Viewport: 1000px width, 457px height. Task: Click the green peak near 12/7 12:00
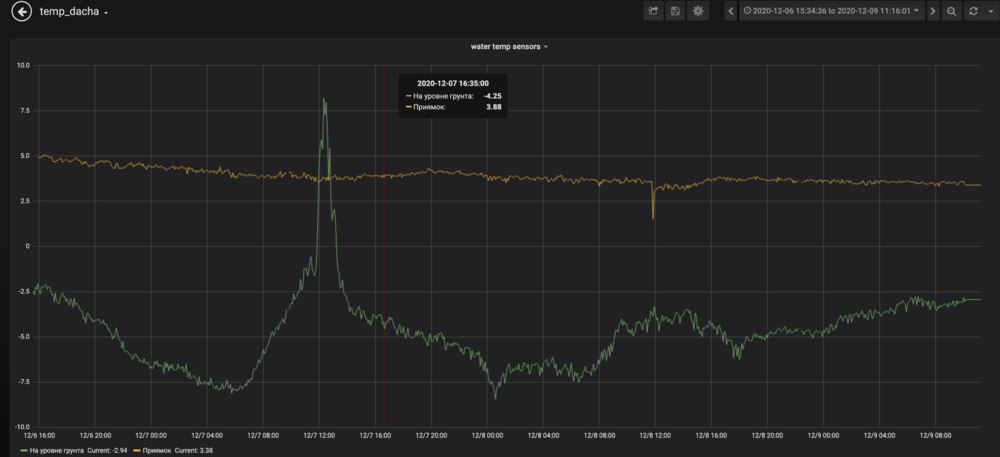[324, 99]
